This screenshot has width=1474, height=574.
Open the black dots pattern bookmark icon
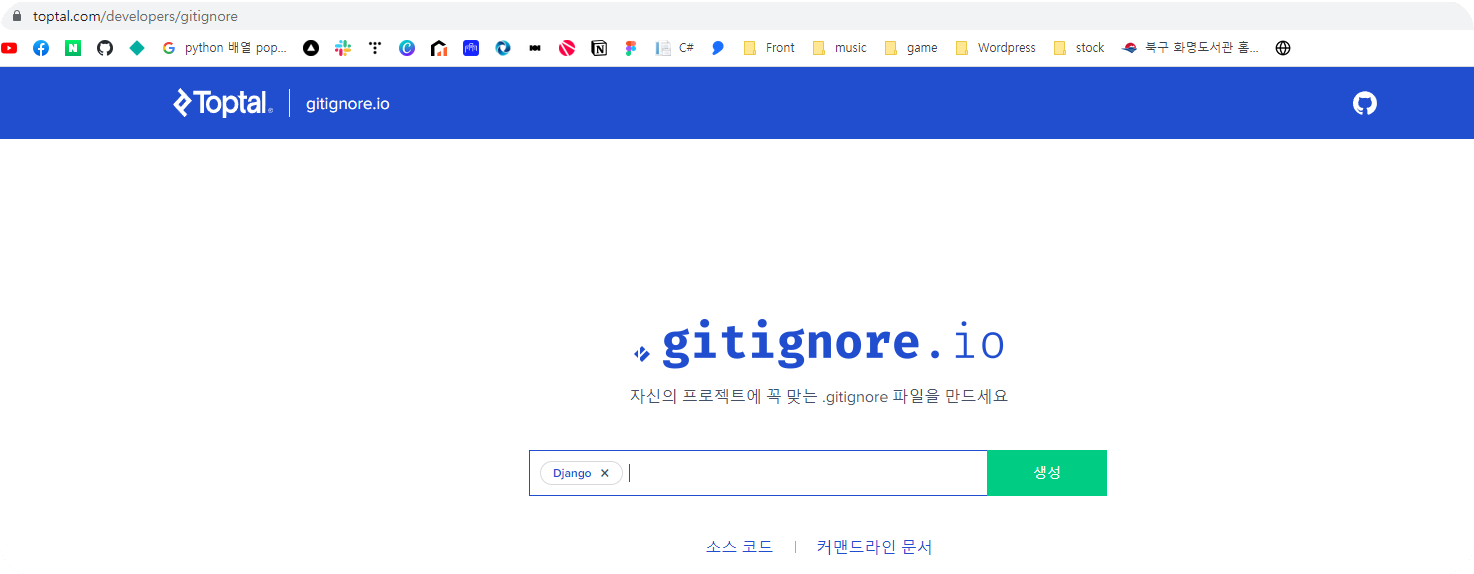(x=375, y=48)
